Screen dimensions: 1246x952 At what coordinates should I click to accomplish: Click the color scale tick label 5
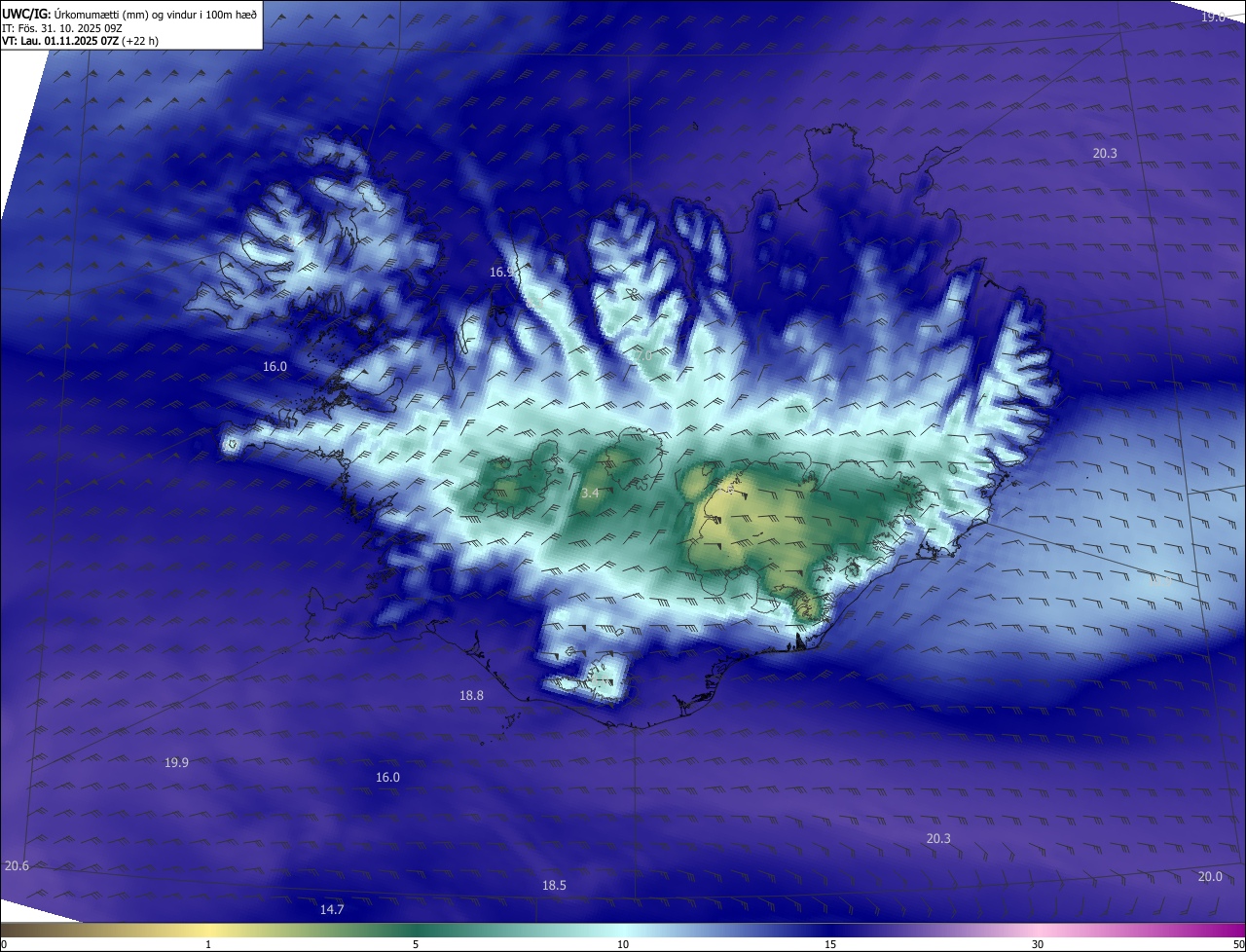pos(416,944)
